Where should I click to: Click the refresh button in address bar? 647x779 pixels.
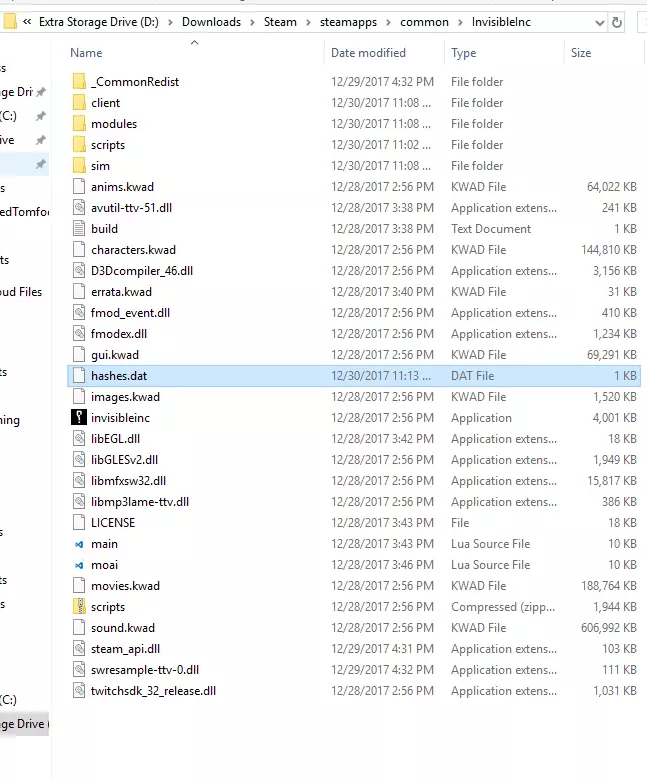pyautogui.click(x=617, y=22)
